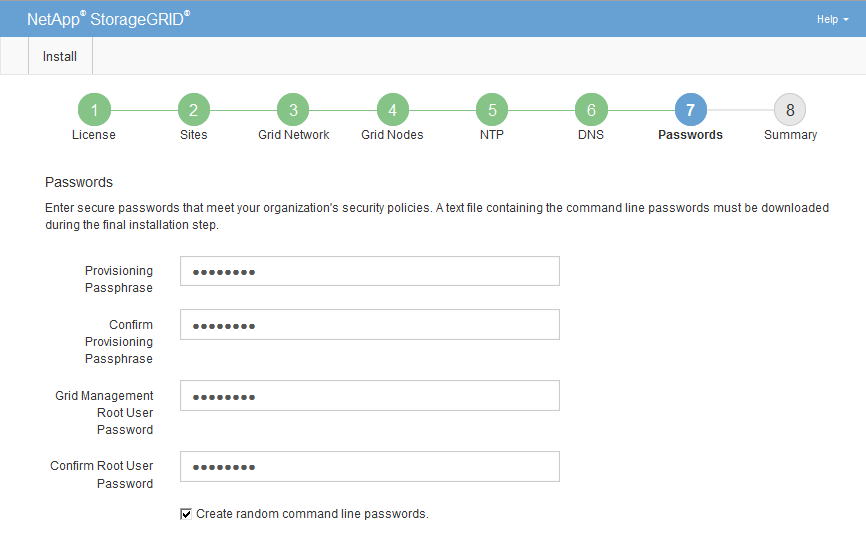Select step 3 Grid Network circle
The width and height of the screenshot is (866, 534).
[x=293, y=110]
